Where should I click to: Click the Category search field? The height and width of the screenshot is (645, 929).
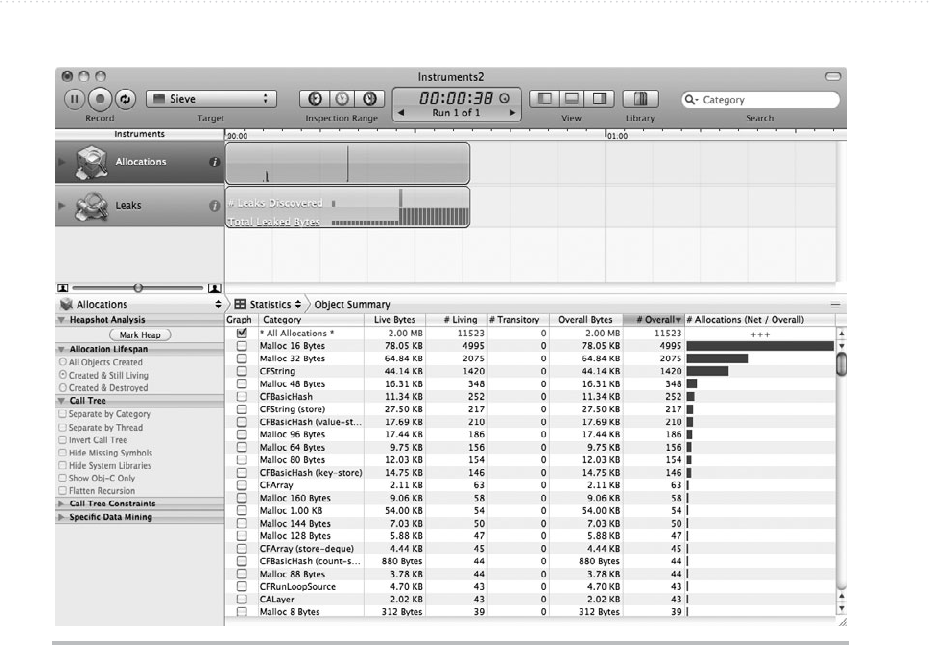761,100
